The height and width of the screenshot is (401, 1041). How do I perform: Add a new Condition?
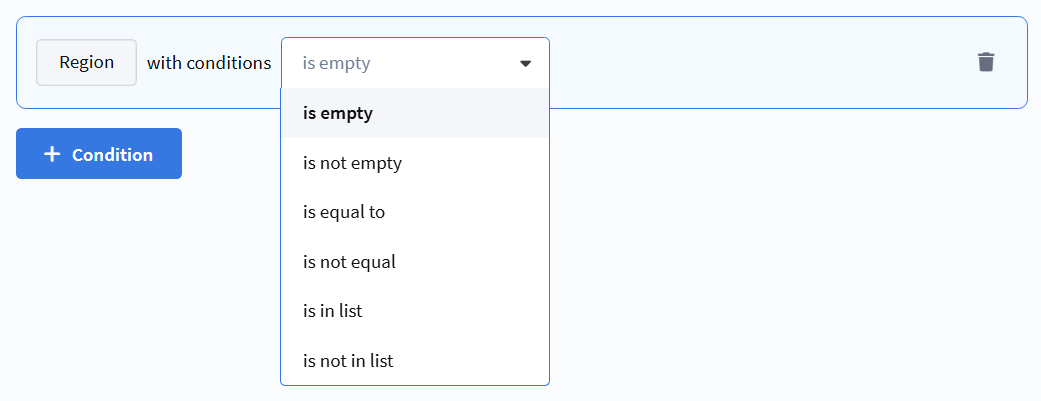pyautogui.click(x=99, y=154)
